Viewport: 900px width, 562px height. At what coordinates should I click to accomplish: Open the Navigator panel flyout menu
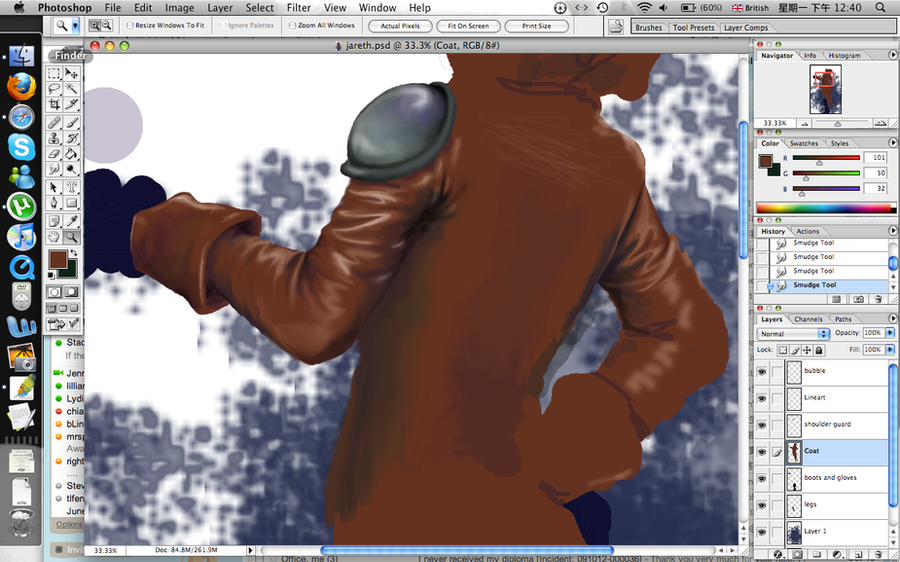893,55
